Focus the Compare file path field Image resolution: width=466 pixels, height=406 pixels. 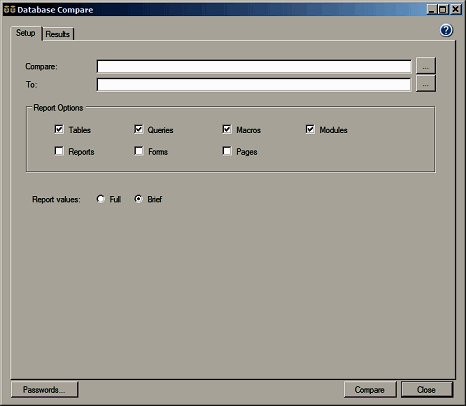coord(254,66)
